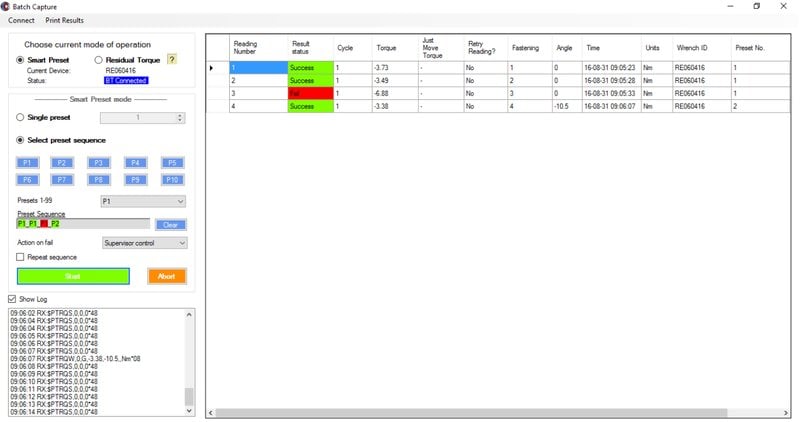Expand the Action on fail dropdown

pos(143,242)
